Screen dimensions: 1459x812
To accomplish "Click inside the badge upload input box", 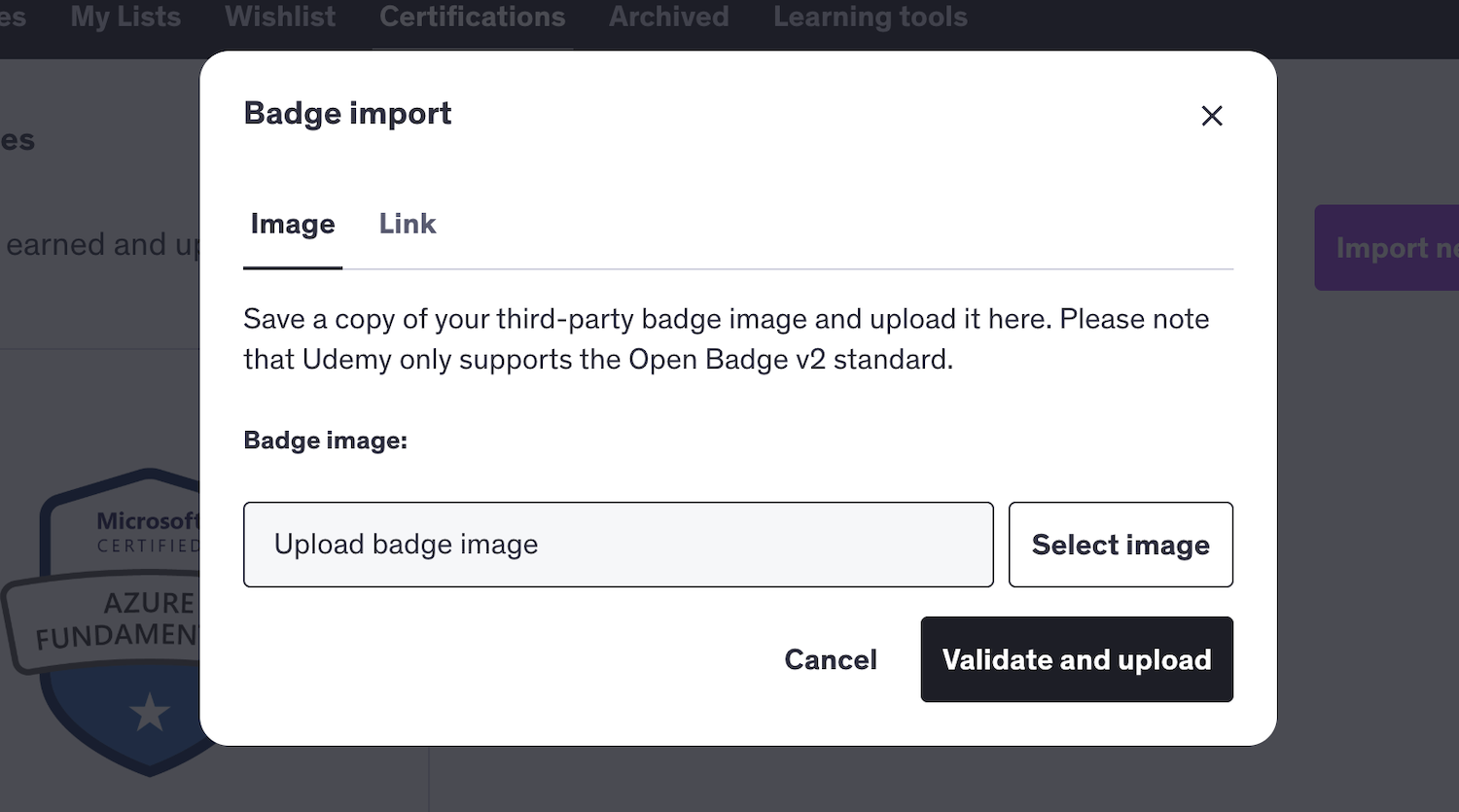I will [x=618, y=545].
